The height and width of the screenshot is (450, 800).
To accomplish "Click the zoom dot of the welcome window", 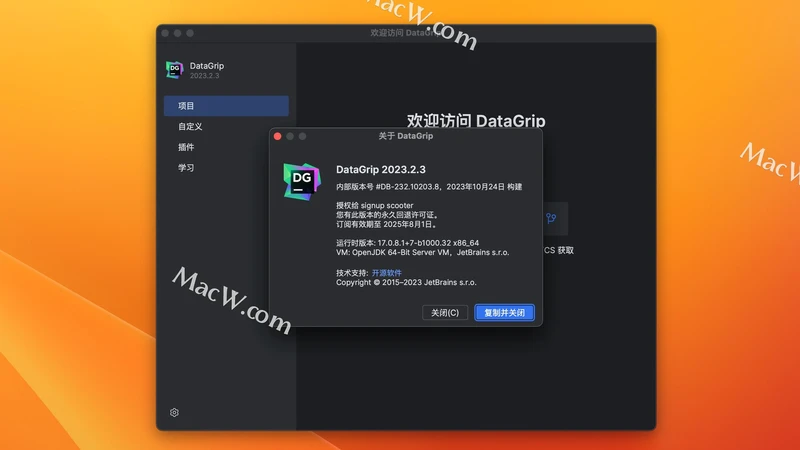I will [190, 33].
